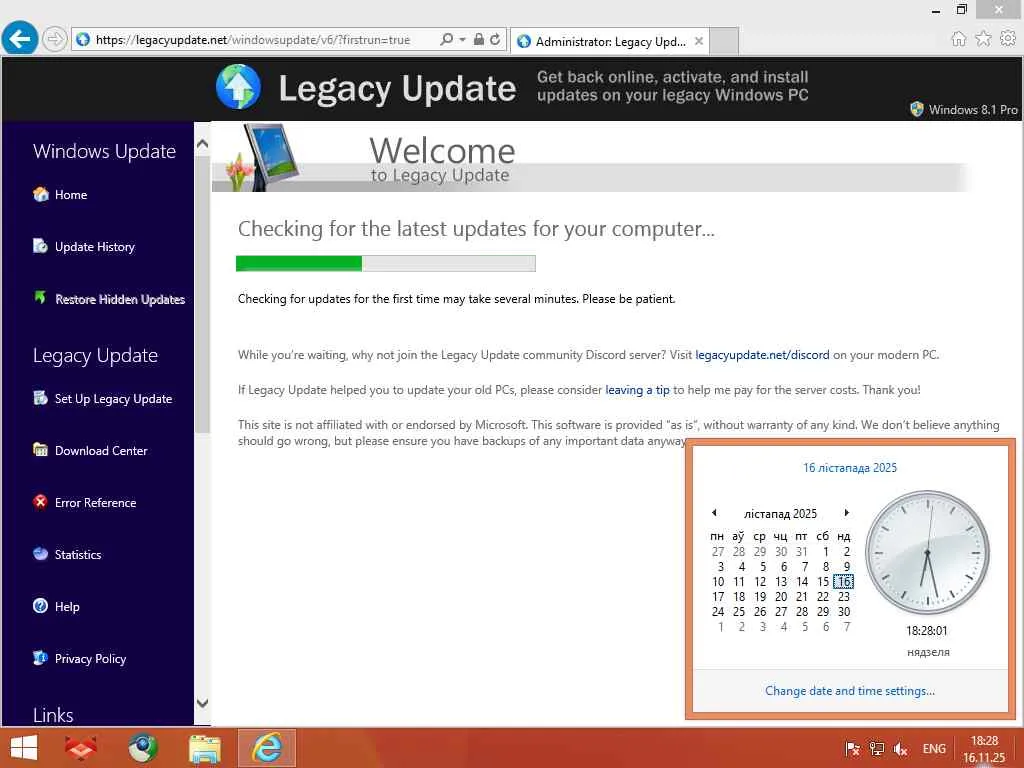Open Restore Hidden Updates
Viewport: 1024px width, 768px height.
[120, 299]
